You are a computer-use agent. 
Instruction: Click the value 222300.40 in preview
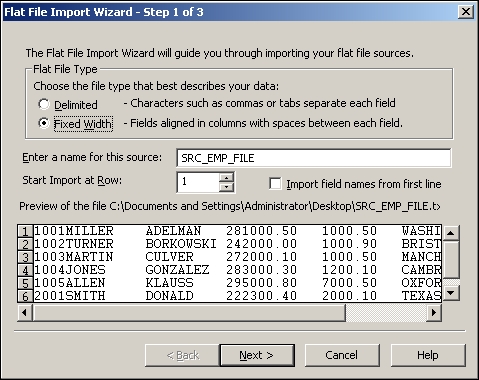261,296
